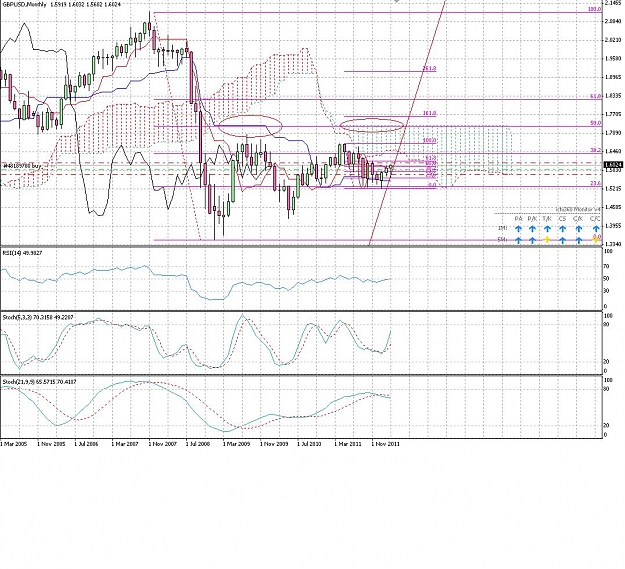Click the 50.0 Fibonacci retracement label
The width and height of the screenshot is (625, 569).
[x=595, y=124]
